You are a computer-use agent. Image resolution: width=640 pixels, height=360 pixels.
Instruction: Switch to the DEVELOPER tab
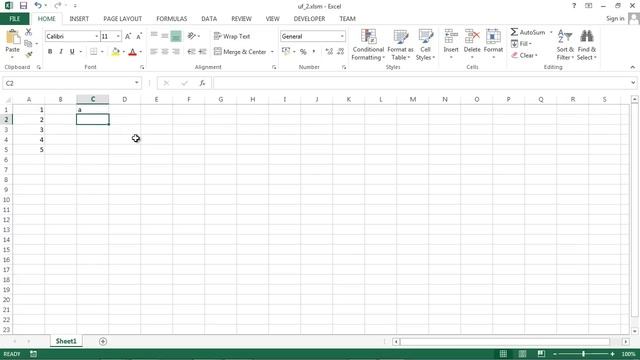tap(309, 19)
